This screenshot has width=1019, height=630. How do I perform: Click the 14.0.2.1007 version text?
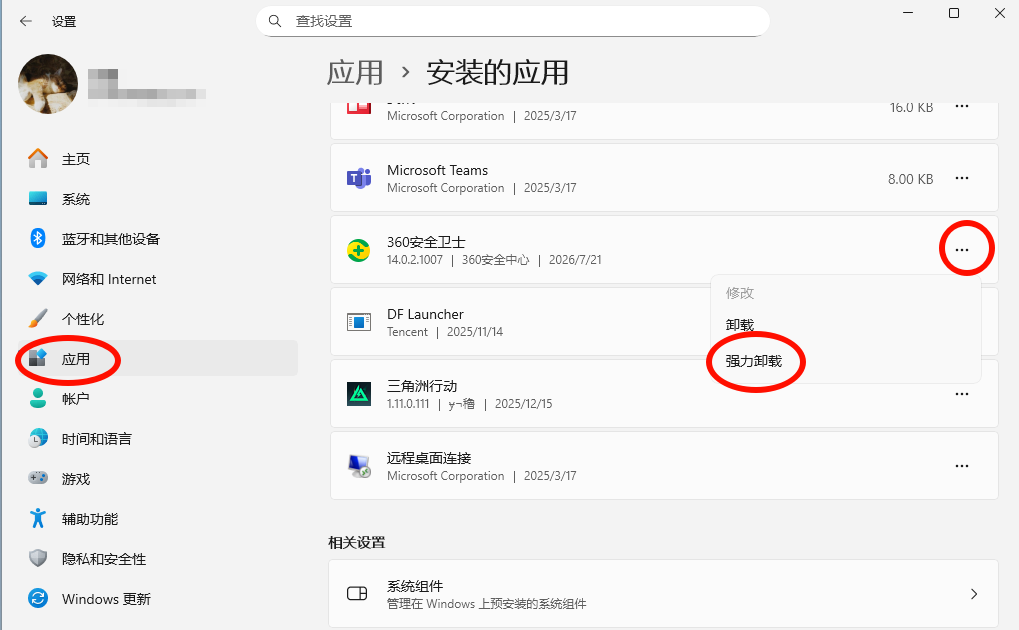click(x=415, y=260)
